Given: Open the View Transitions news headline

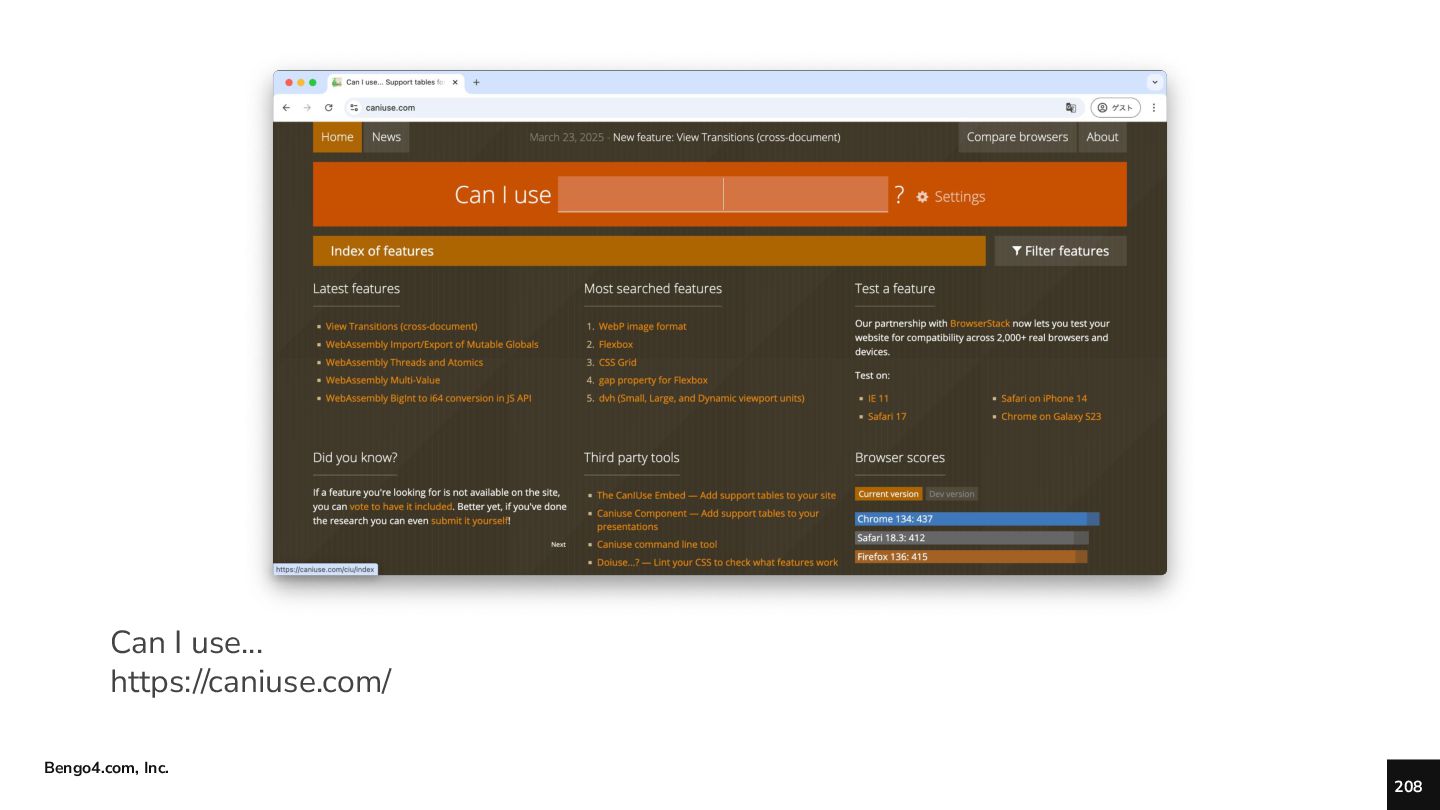Looking at the screenshot, I should coord(726,137).
